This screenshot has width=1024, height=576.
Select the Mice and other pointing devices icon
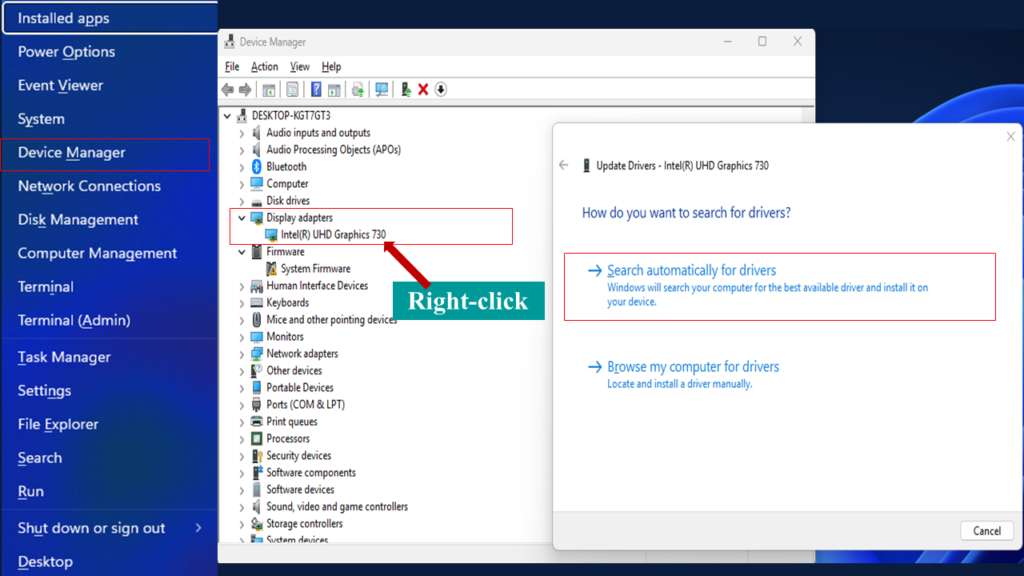pyautogui.click(x=257, y=319)
